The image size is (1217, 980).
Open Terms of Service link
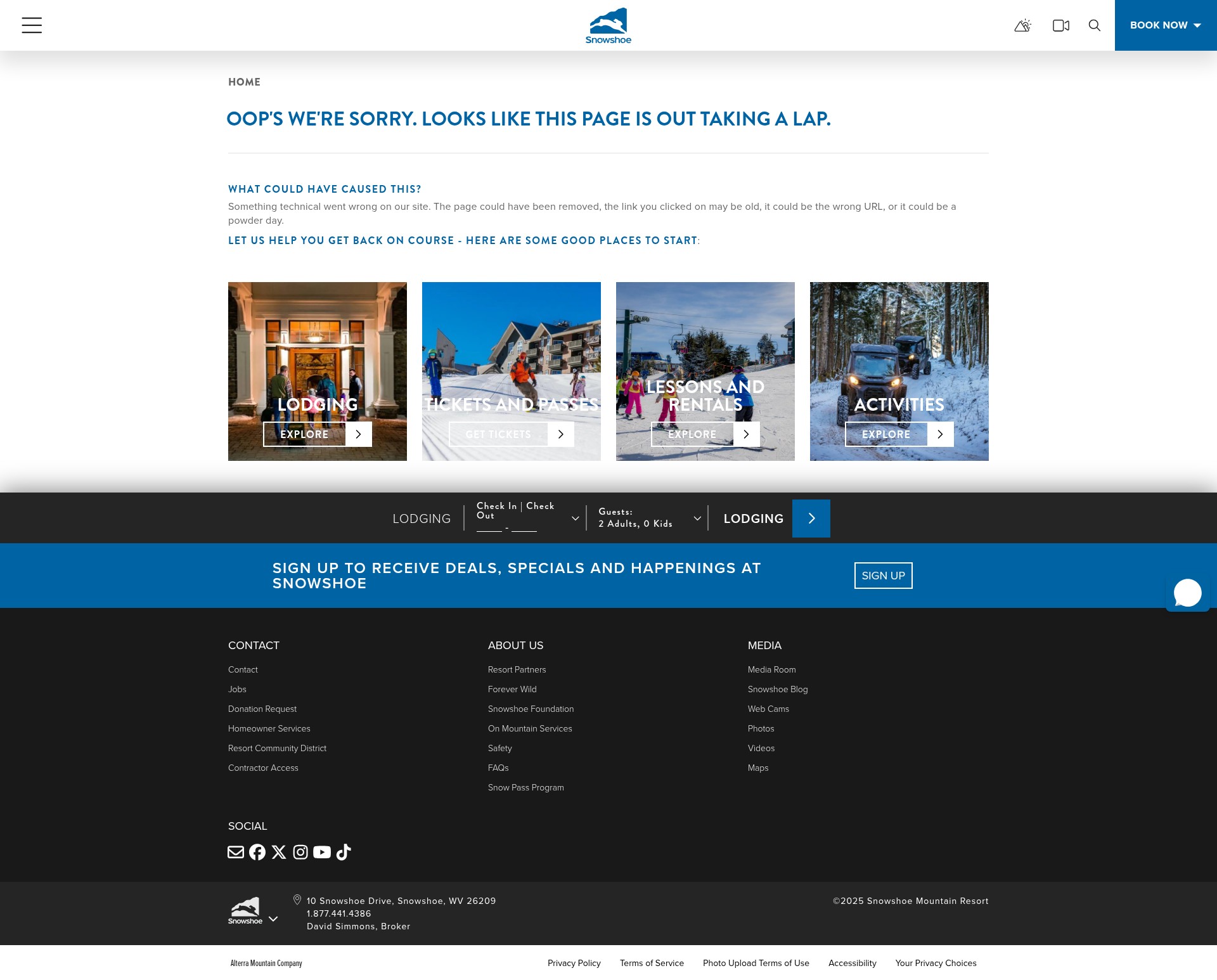click(x=652, y=963)
